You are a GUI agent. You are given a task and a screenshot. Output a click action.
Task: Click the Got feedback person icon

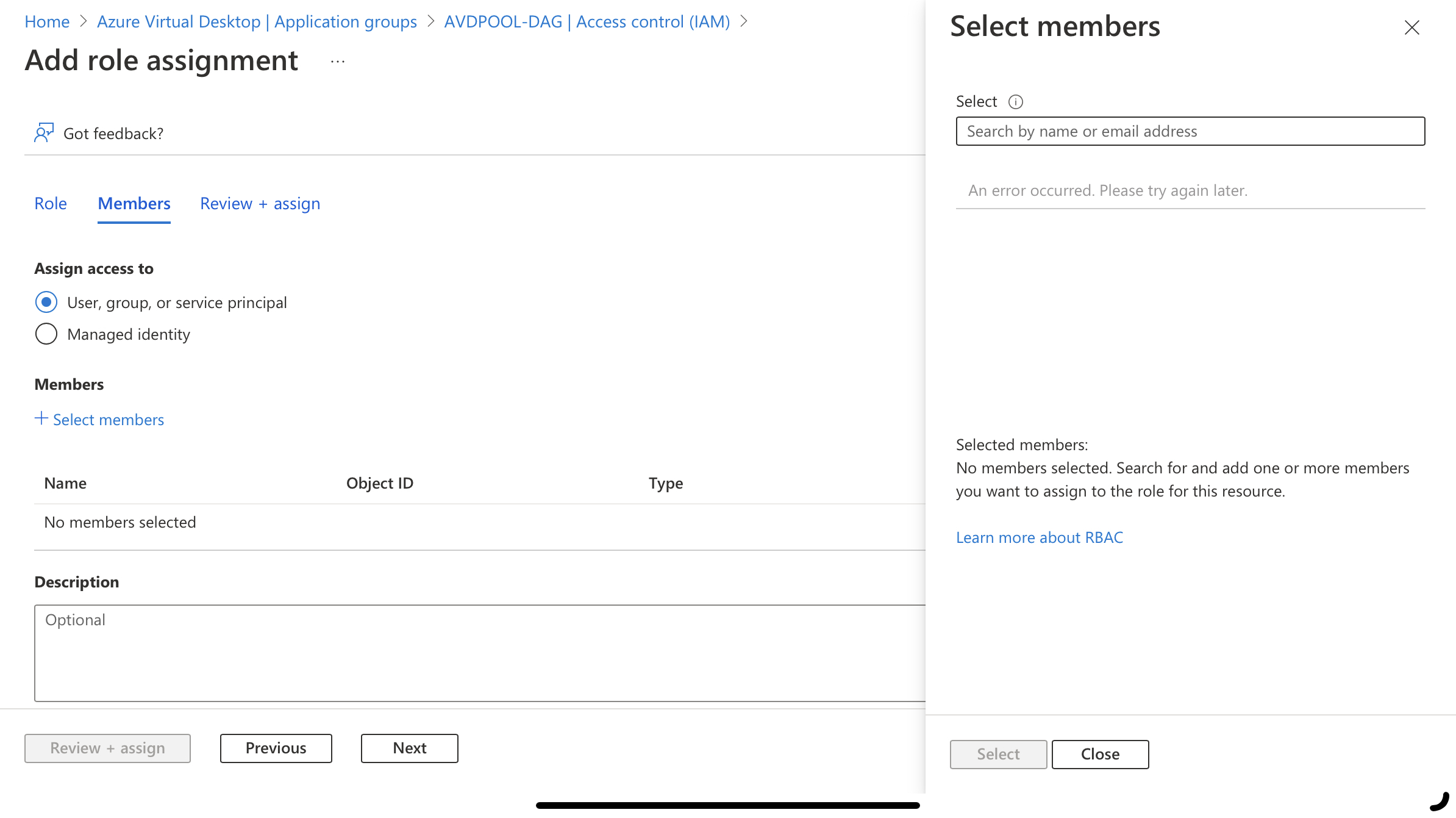(x=44, y=133)
